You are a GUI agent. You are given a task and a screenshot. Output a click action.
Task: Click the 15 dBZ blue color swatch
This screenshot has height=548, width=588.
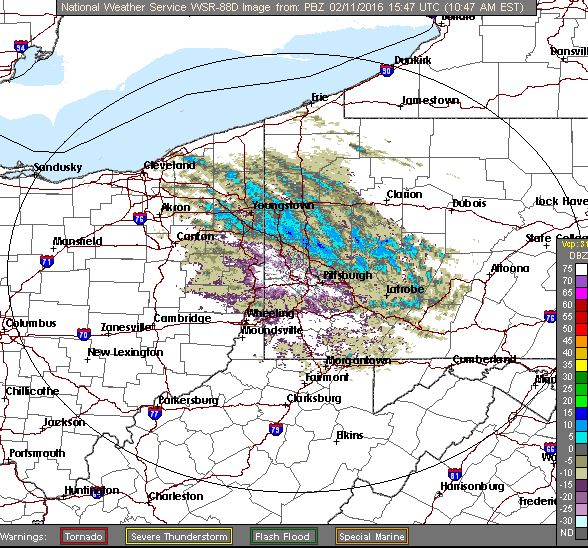click(581, 413)
